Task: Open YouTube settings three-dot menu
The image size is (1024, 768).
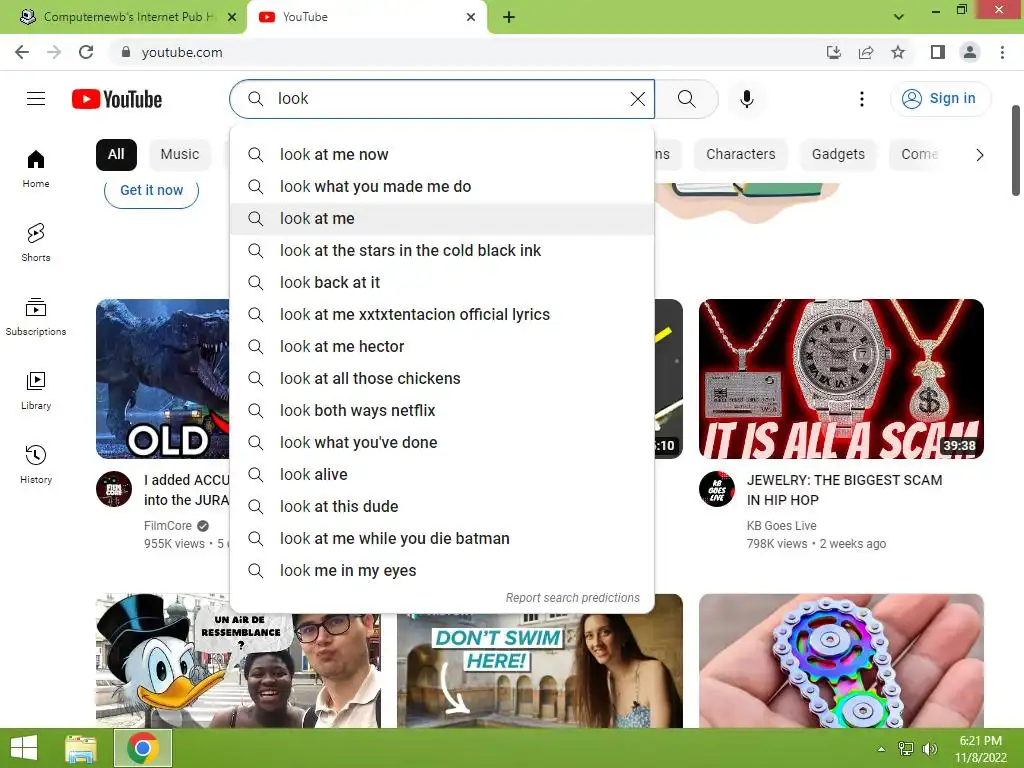Action: tap(861, 99)
